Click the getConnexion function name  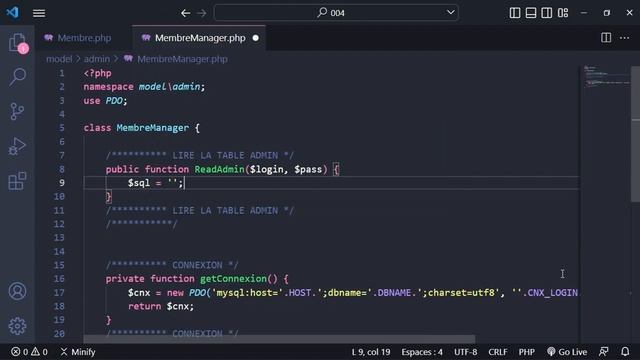click(233, 279)
